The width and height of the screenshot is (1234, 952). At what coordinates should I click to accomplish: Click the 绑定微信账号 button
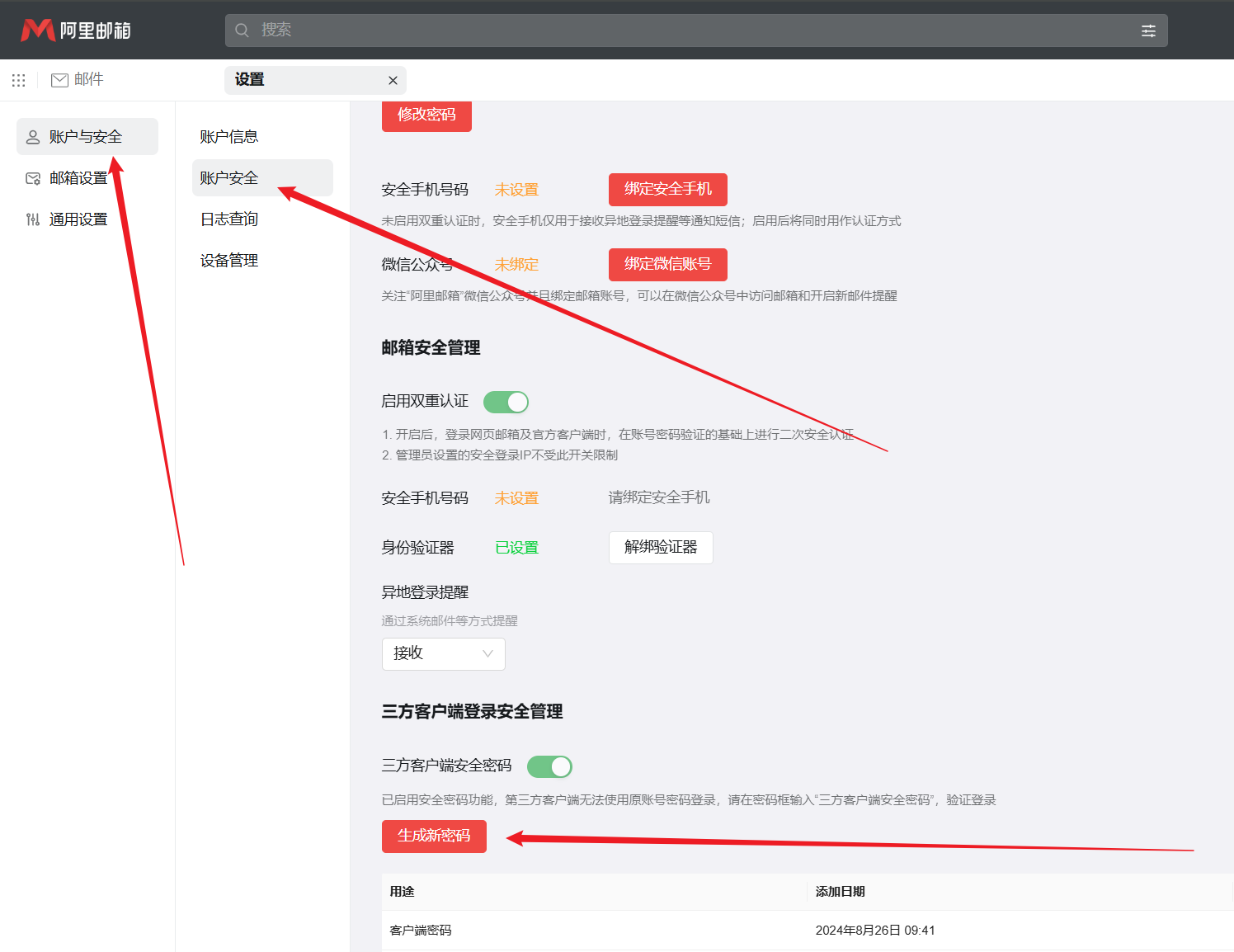point(667,264)
